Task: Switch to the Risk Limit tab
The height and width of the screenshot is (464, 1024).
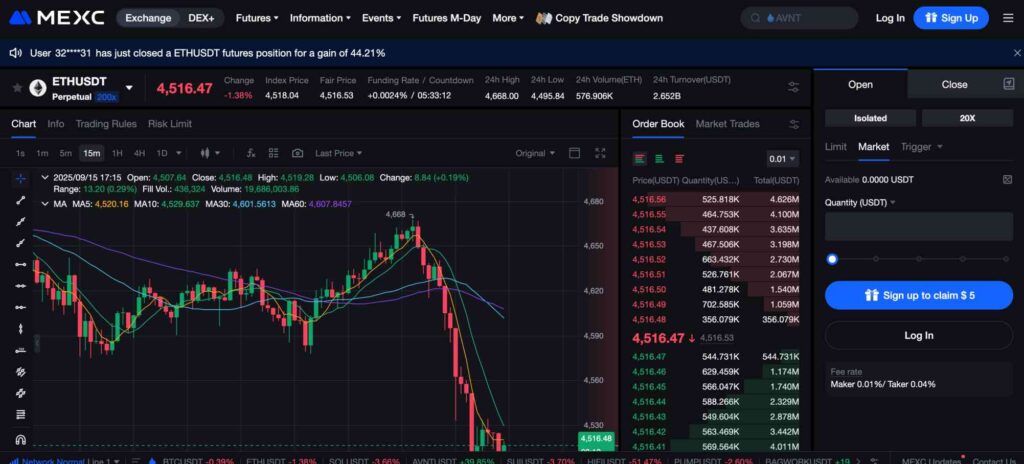Action: coord(170,124)
